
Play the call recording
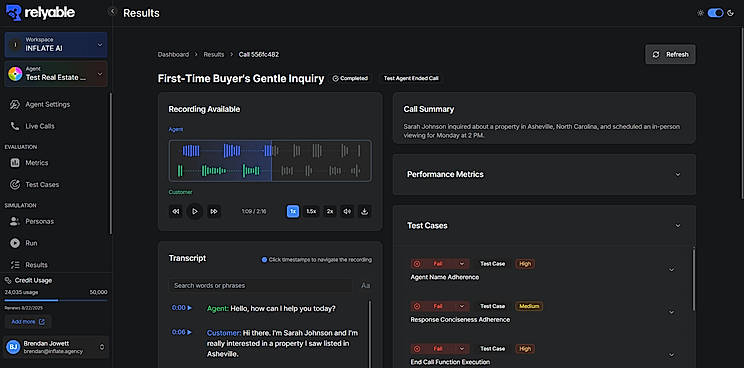[195, 212]
